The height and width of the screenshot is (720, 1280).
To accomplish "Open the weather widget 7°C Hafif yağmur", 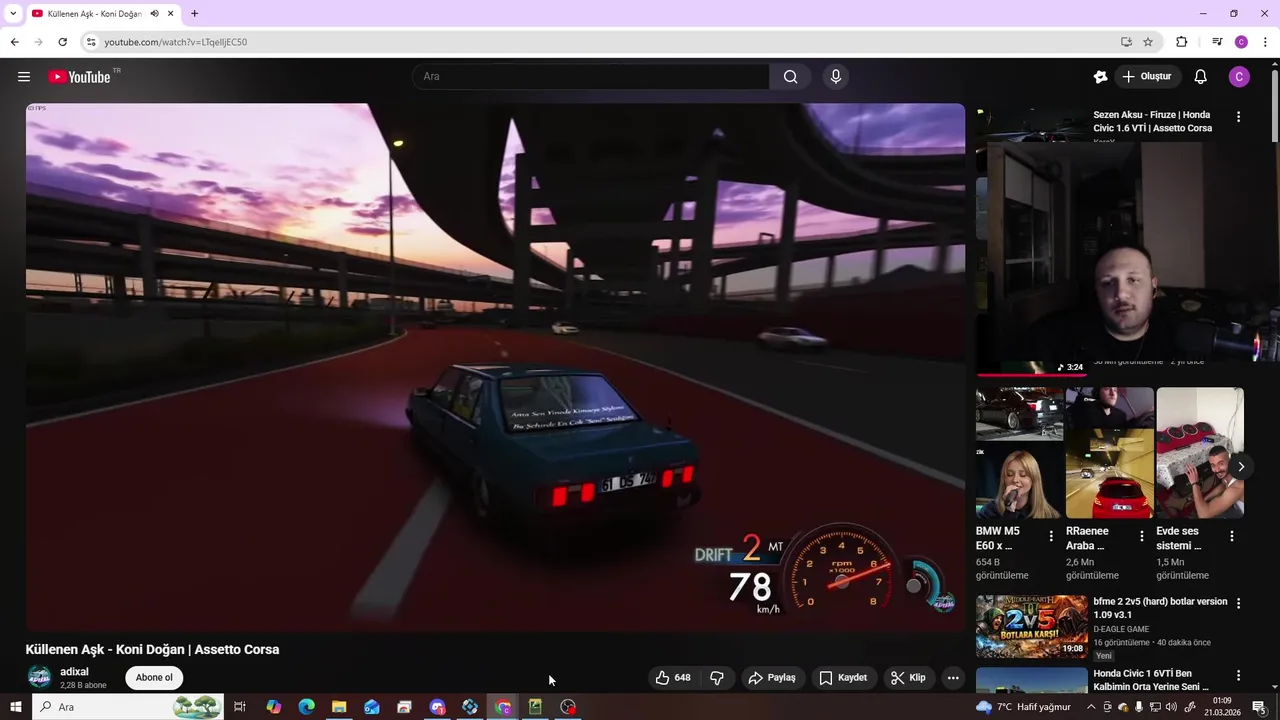I will pos(1023,707).
